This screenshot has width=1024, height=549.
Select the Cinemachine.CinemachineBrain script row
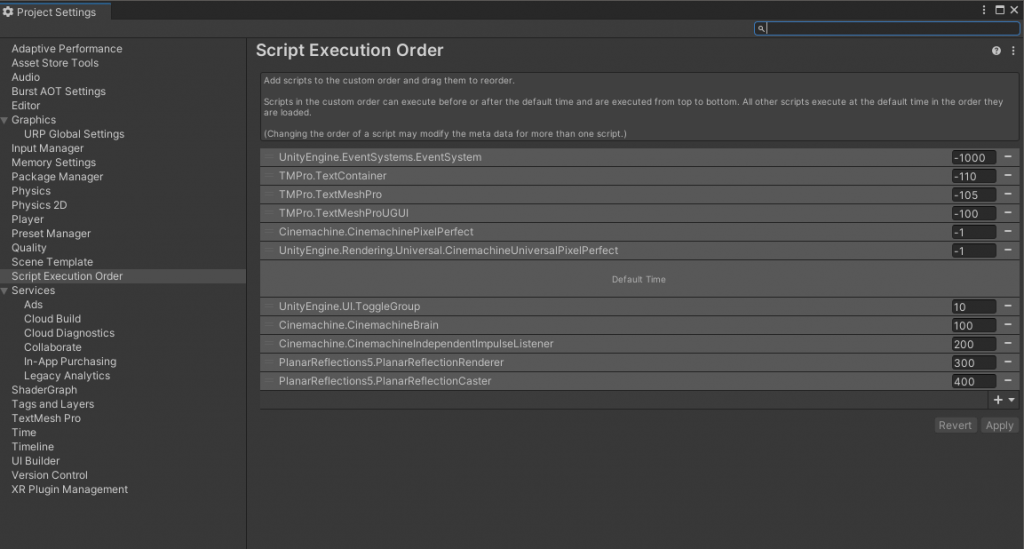point(640,324)
